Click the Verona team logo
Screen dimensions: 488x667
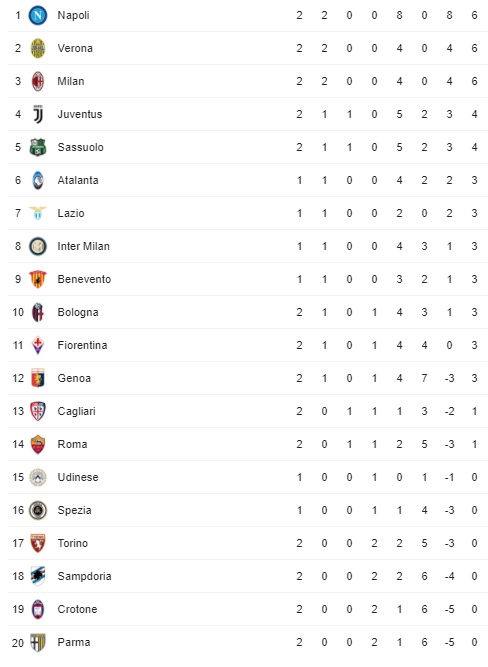[x=37, y=48]
